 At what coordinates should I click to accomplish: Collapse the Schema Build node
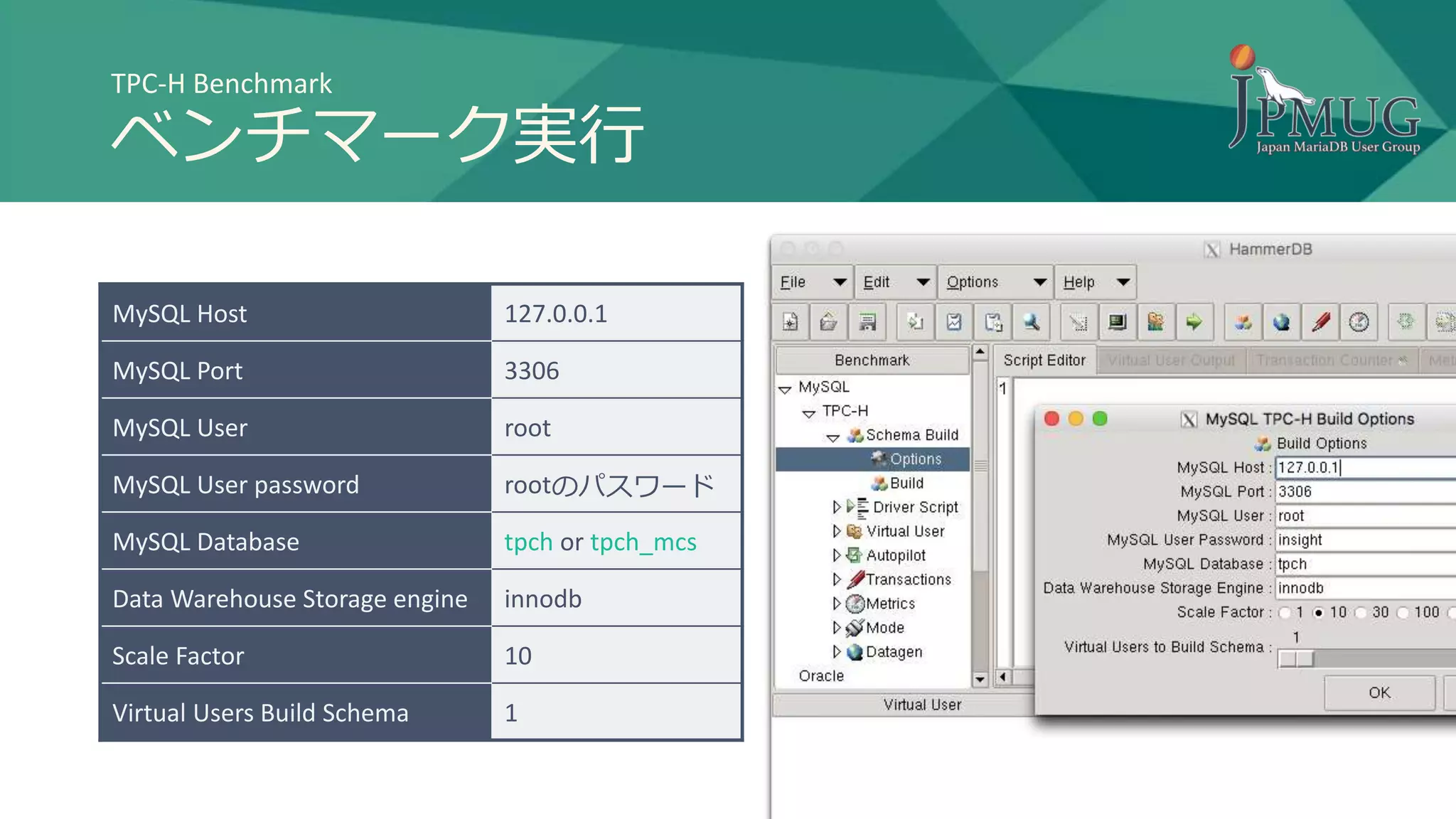[x=833, y=437]
